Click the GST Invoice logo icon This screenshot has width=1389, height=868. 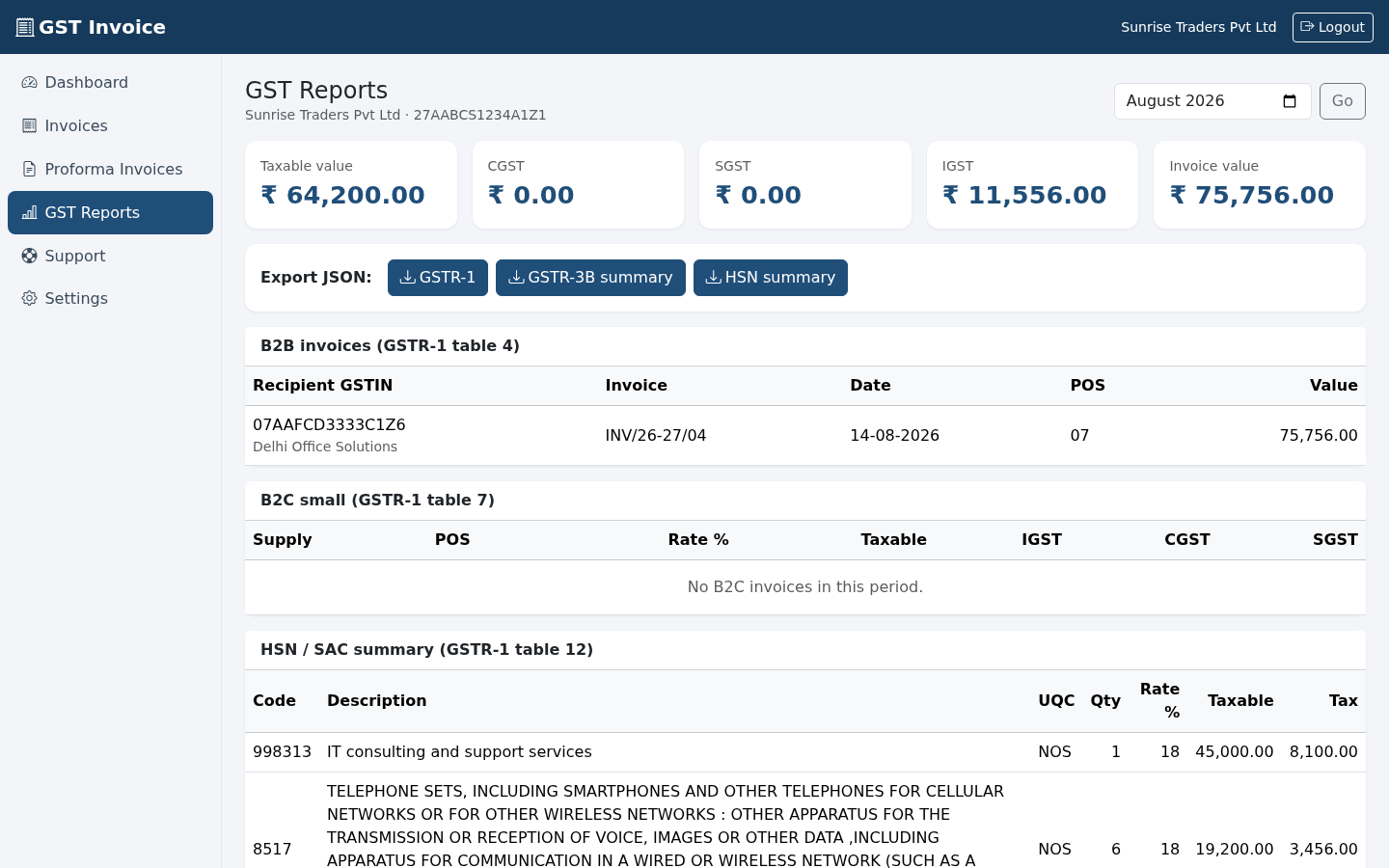pos(25,27)
